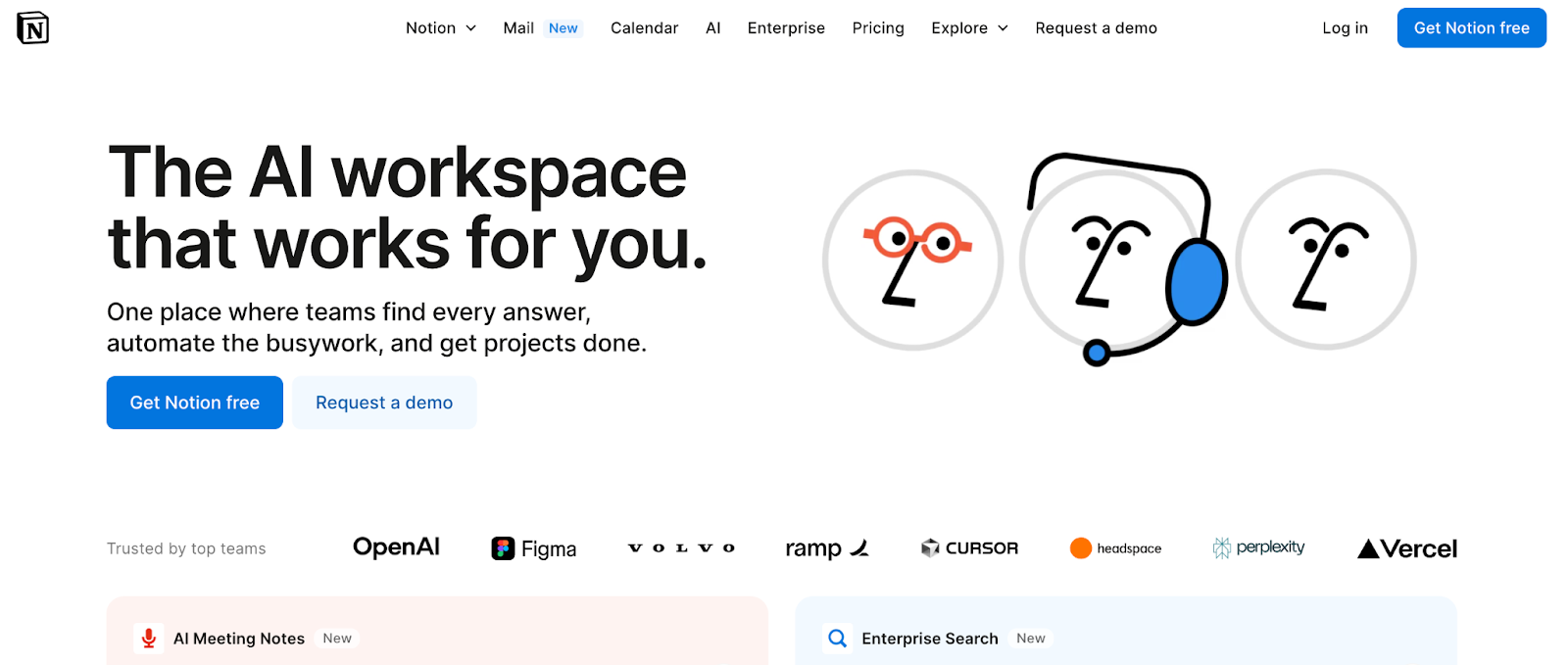Click the Figma logo
Viewport: 1568px width, 665px height.
tap(534, 548)
